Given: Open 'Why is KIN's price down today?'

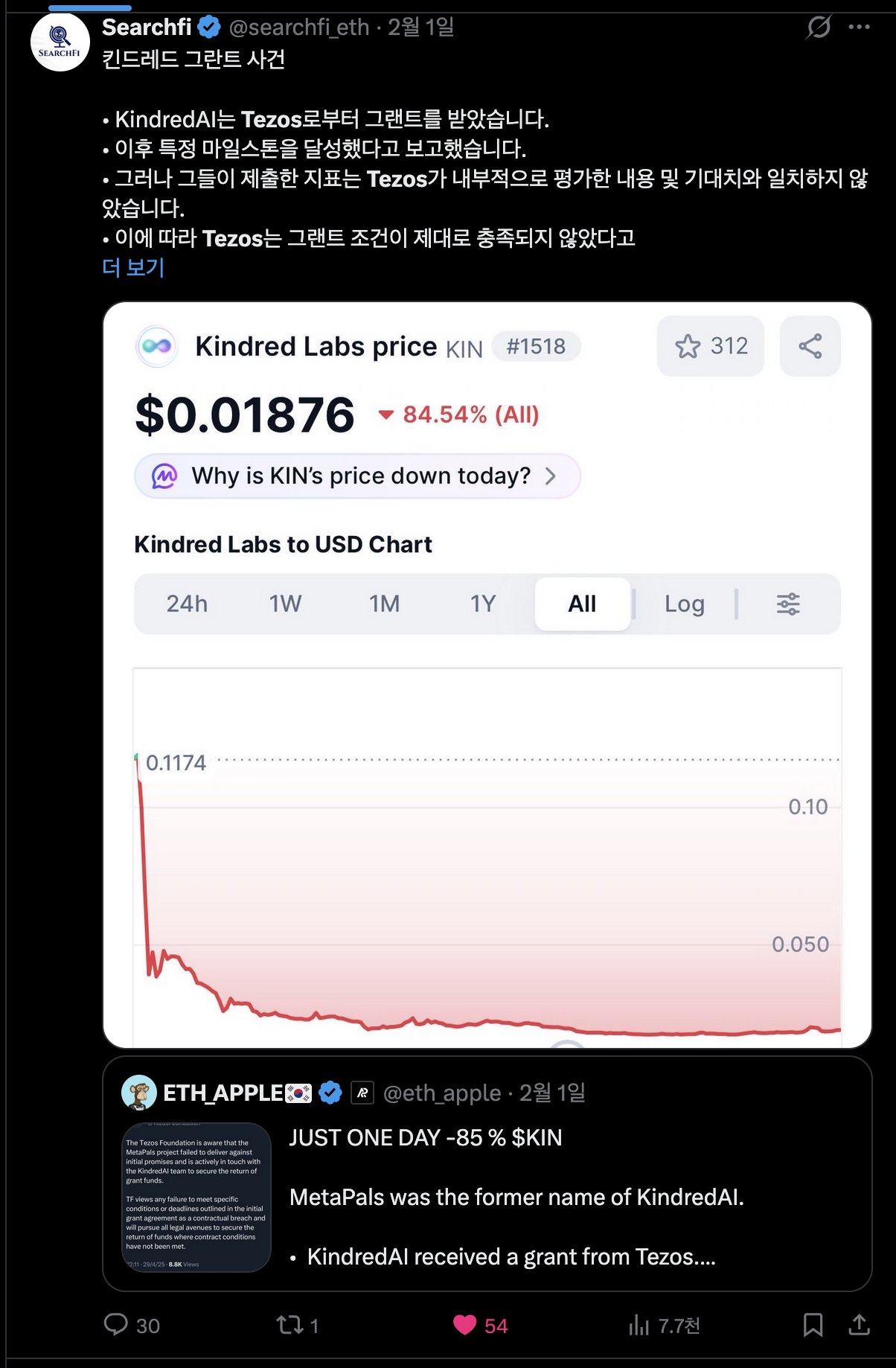Looking at the screenshot, I should pyautogui.click(x=356, y=476).
